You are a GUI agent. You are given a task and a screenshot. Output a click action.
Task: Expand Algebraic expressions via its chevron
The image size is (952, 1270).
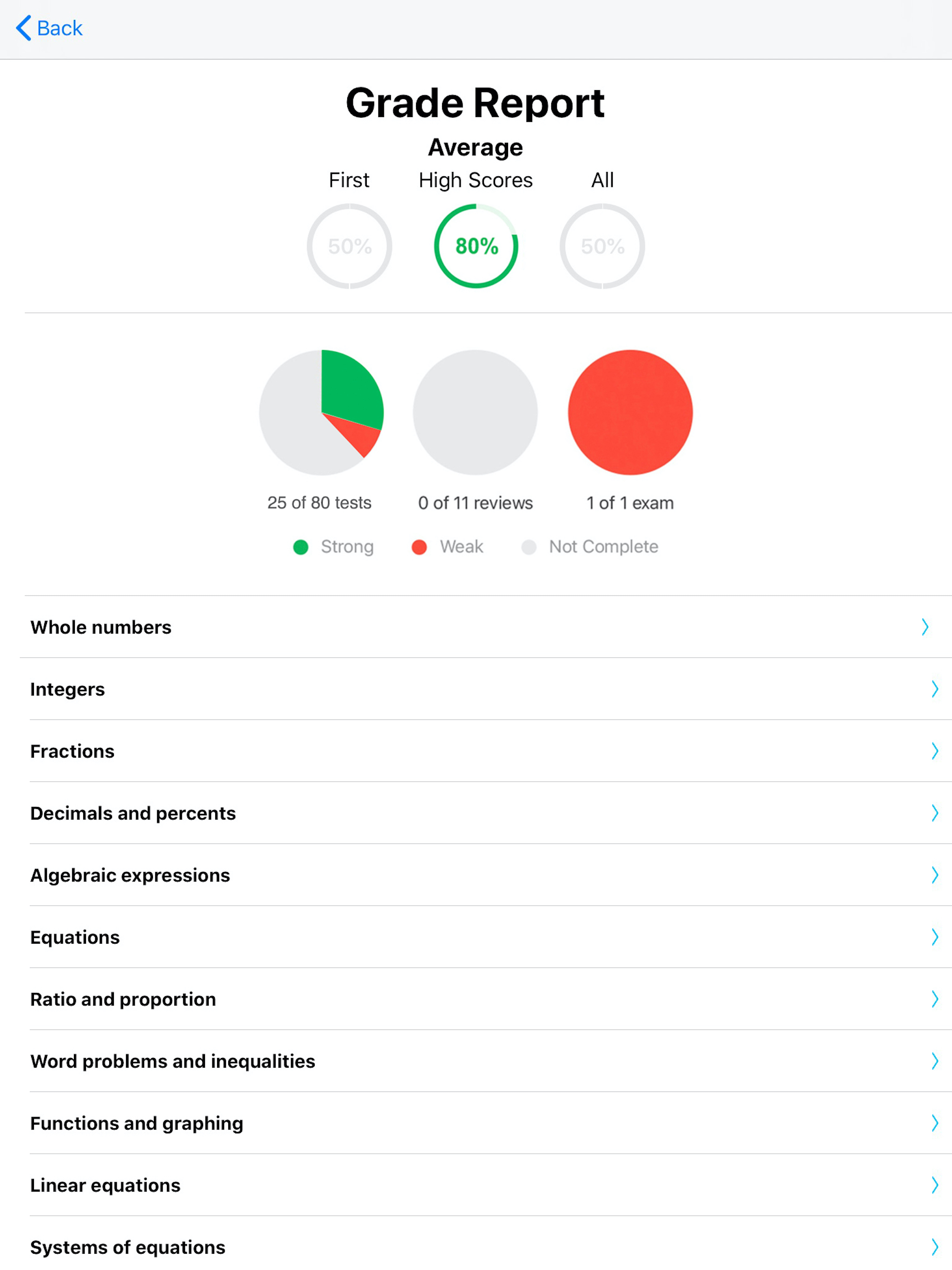(x=935, y=875)
